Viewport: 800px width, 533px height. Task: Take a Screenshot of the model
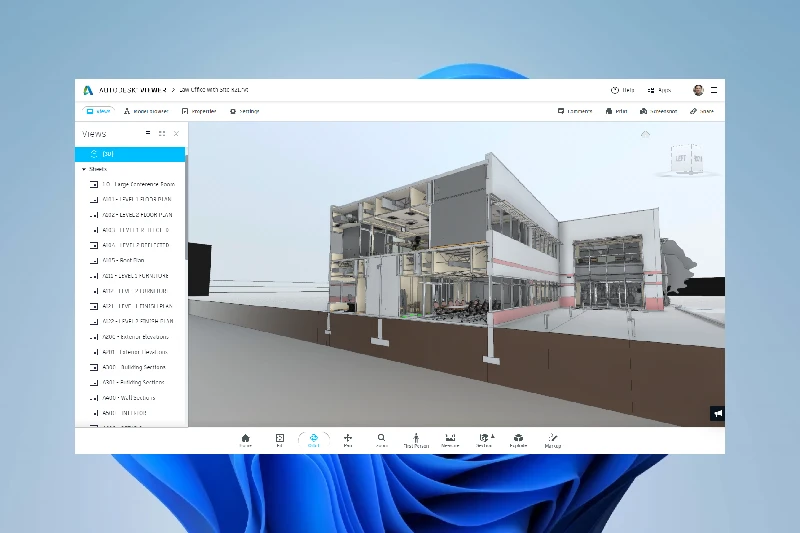click(659, 111)
